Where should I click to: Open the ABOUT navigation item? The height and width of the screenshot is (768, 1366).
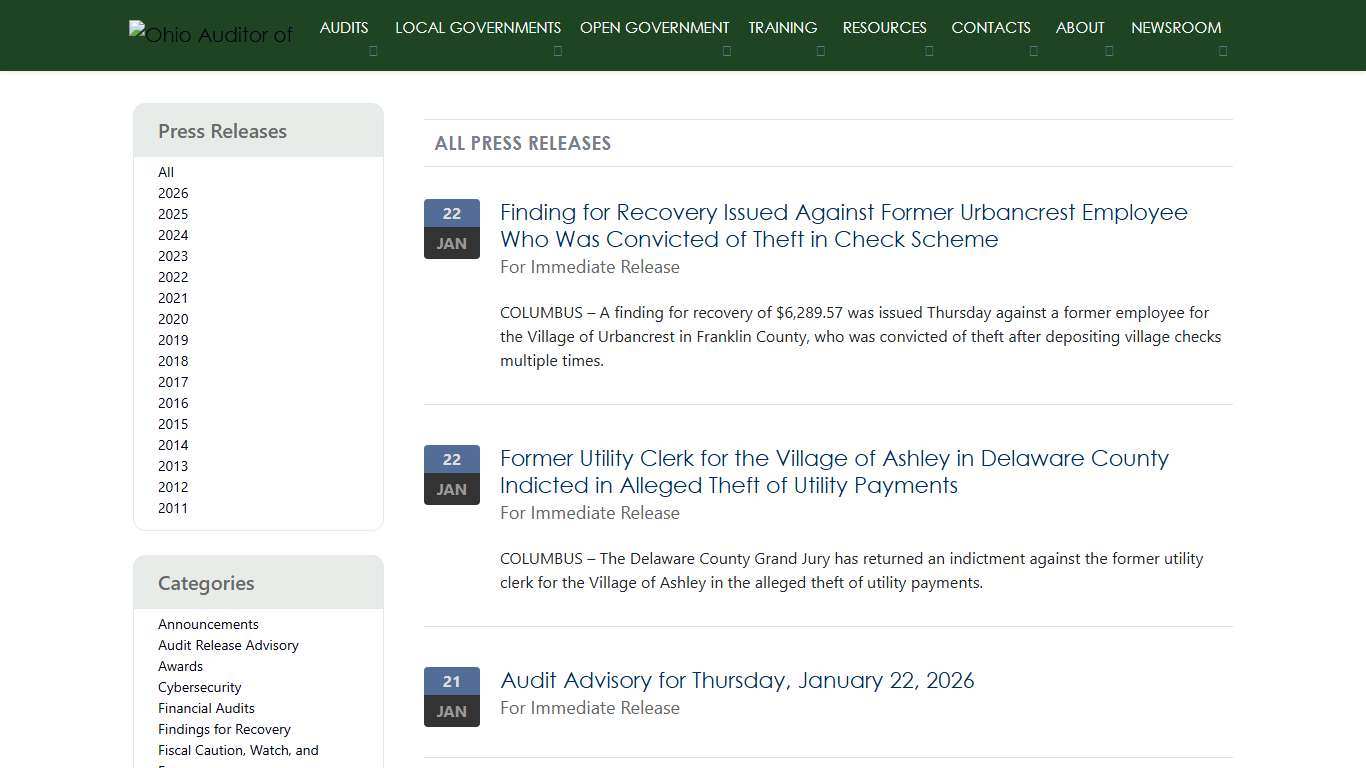(1079, 27)
